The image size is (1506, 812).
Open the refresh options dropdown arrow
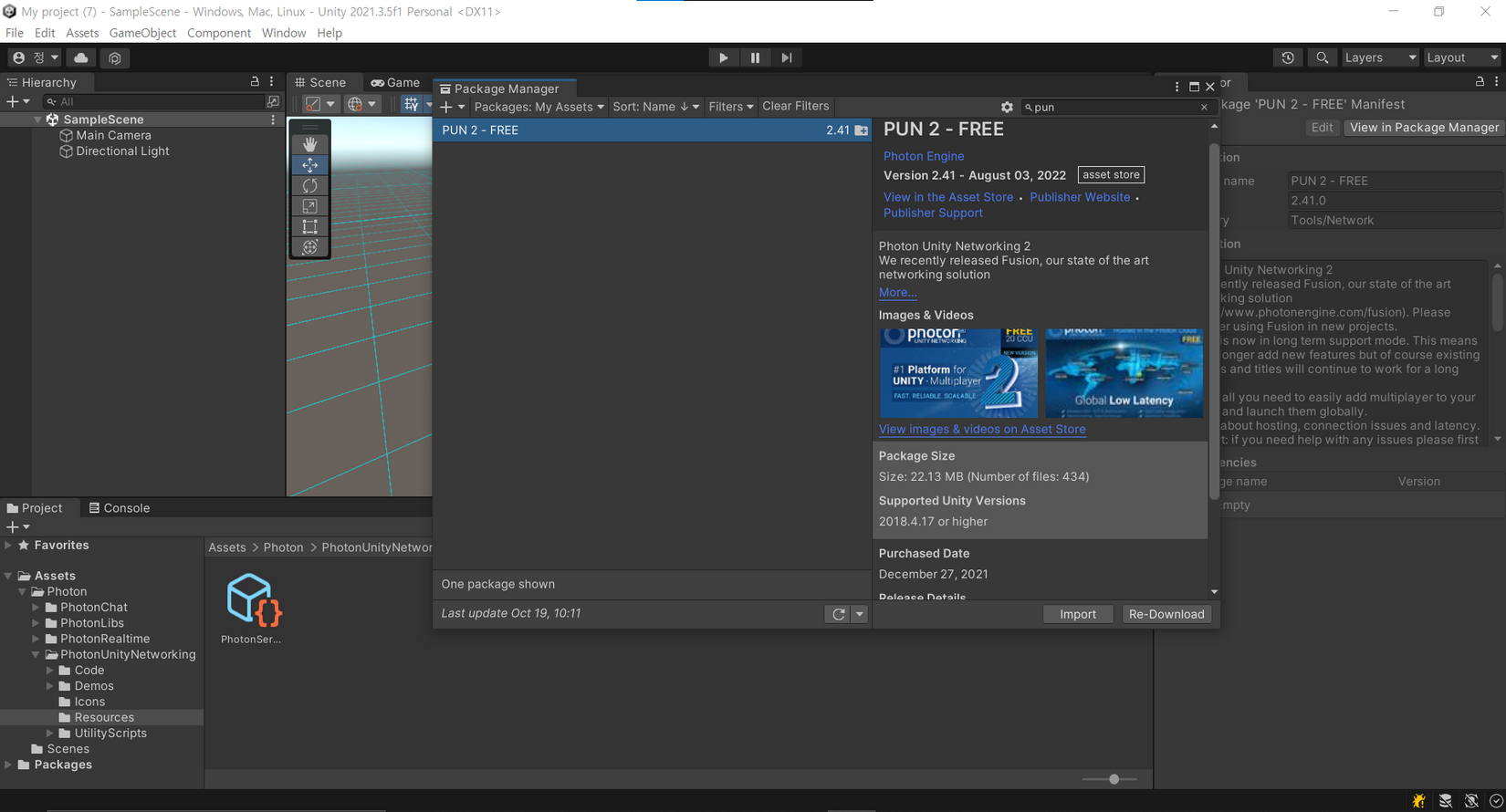tap(859, 614)
